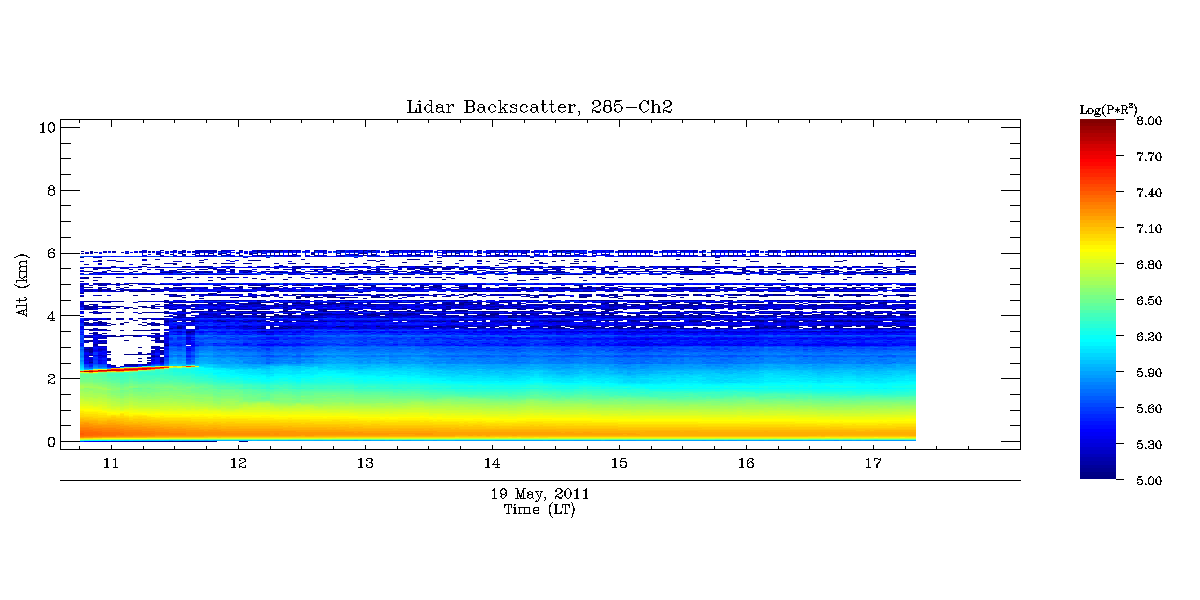Click the "Log(P*R²)" colorbar heading
Screen dimensions: 1200x600
click(1107, 108)
